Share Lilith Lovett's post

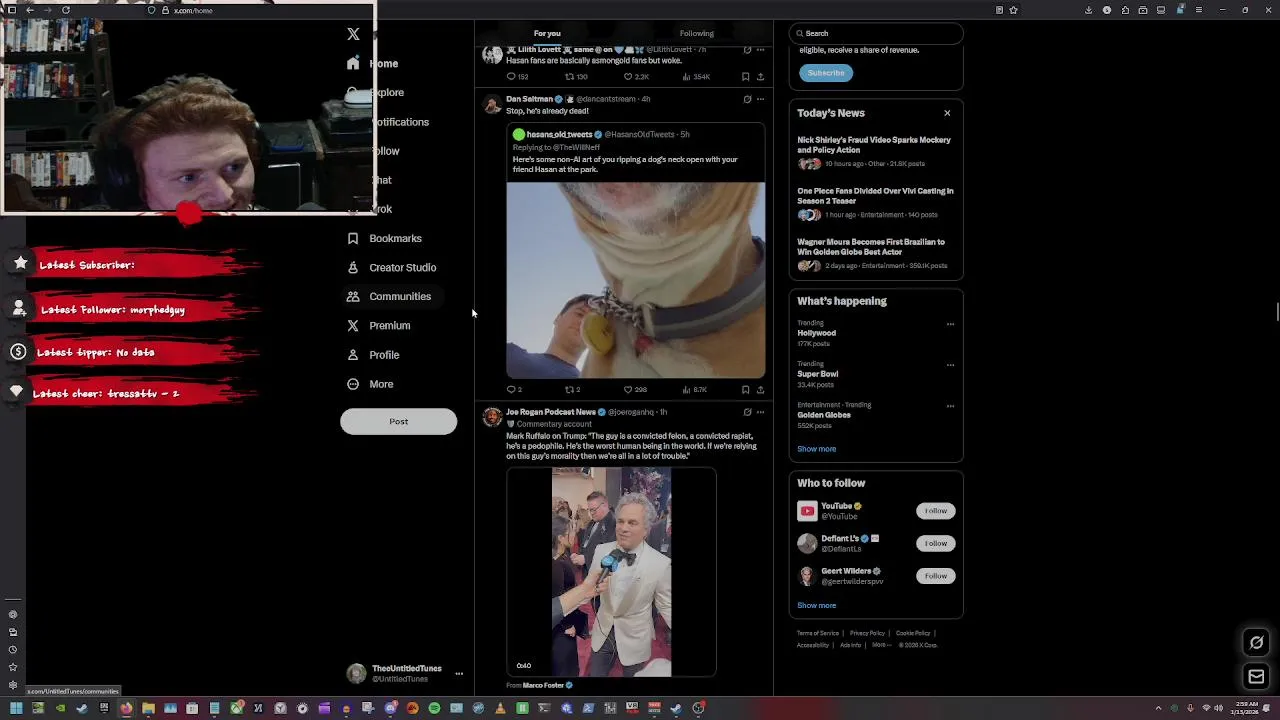pos(760,76)
